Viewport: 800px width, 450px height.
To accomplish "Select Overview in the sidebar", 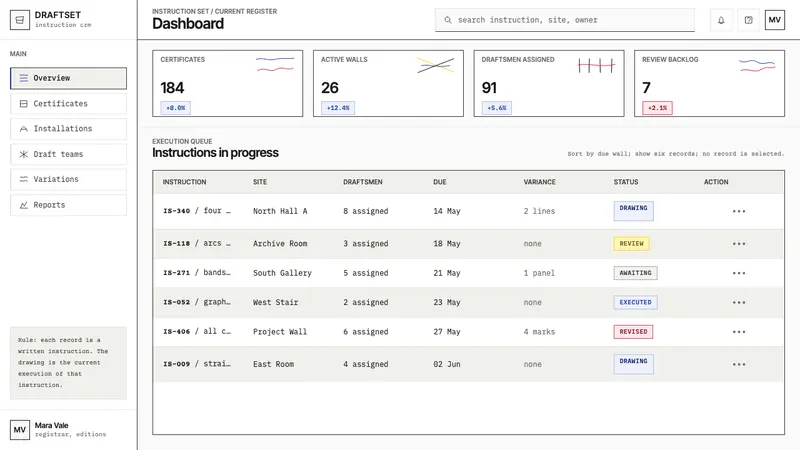I will tap(68, 78).
